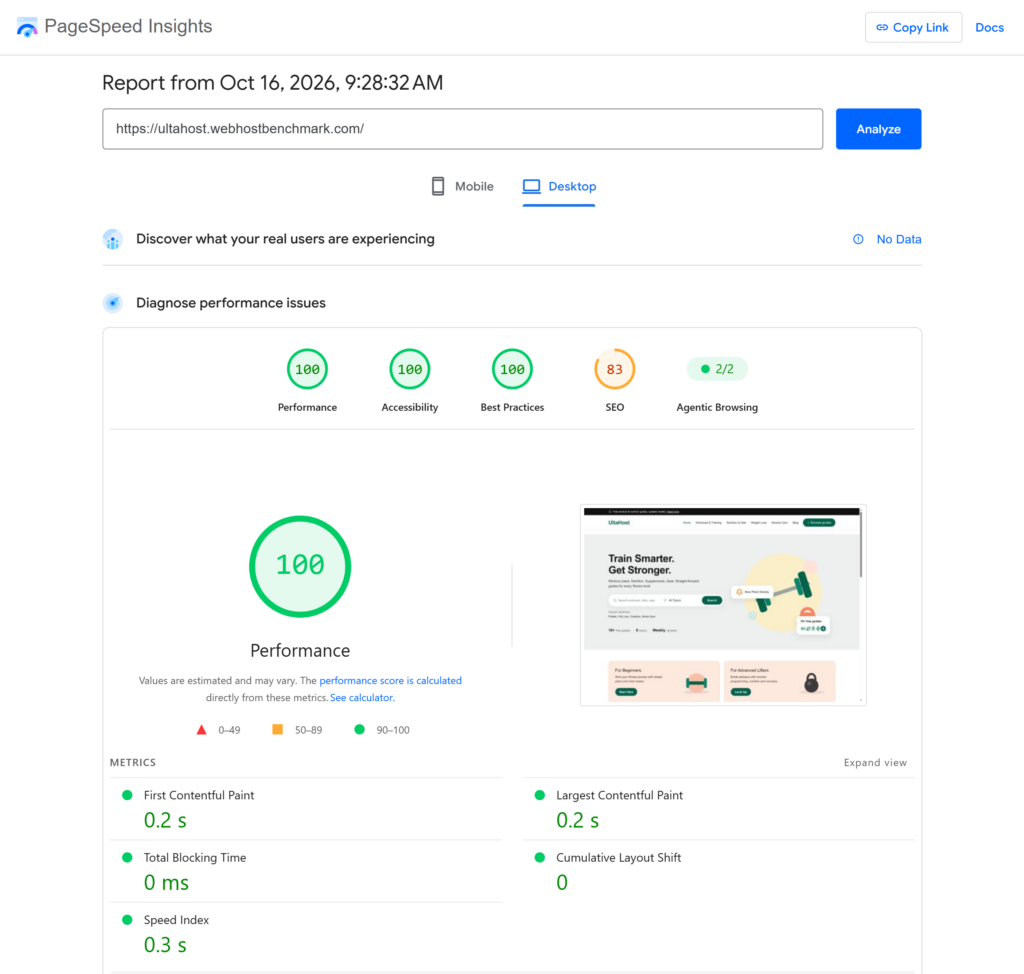Click the METRICS section heading
Viewport: 1024px width, 974px height.
(x=133, y=762)
